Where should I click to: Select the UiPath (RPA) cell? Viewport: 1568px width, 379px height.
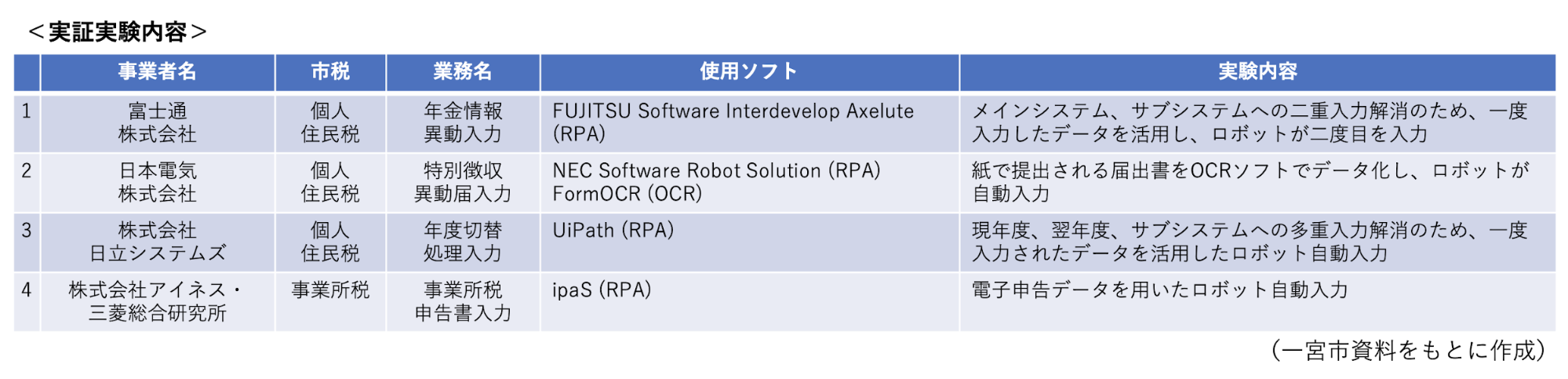point(749,242)
